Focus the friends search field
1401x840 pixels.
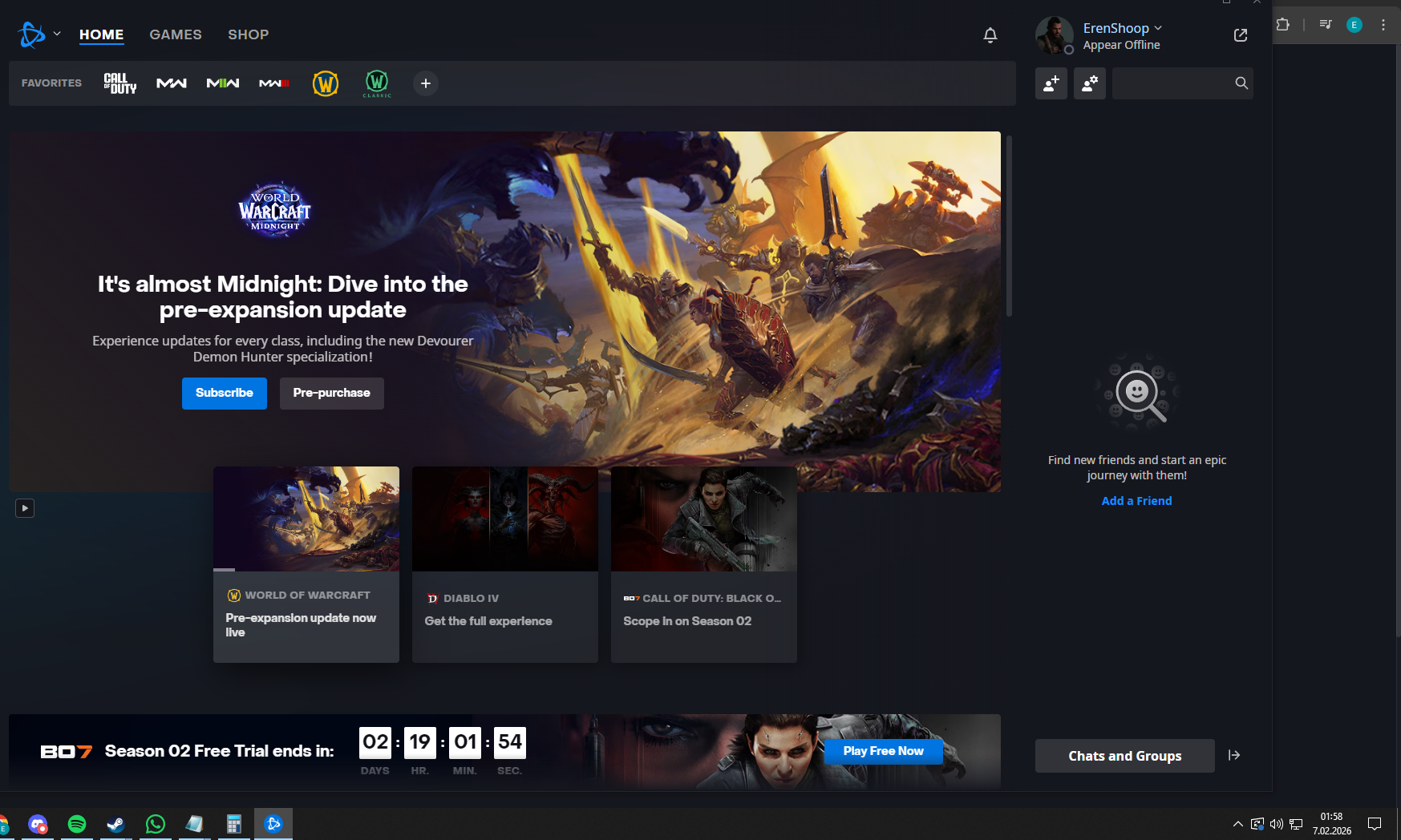coord(1183,83)
